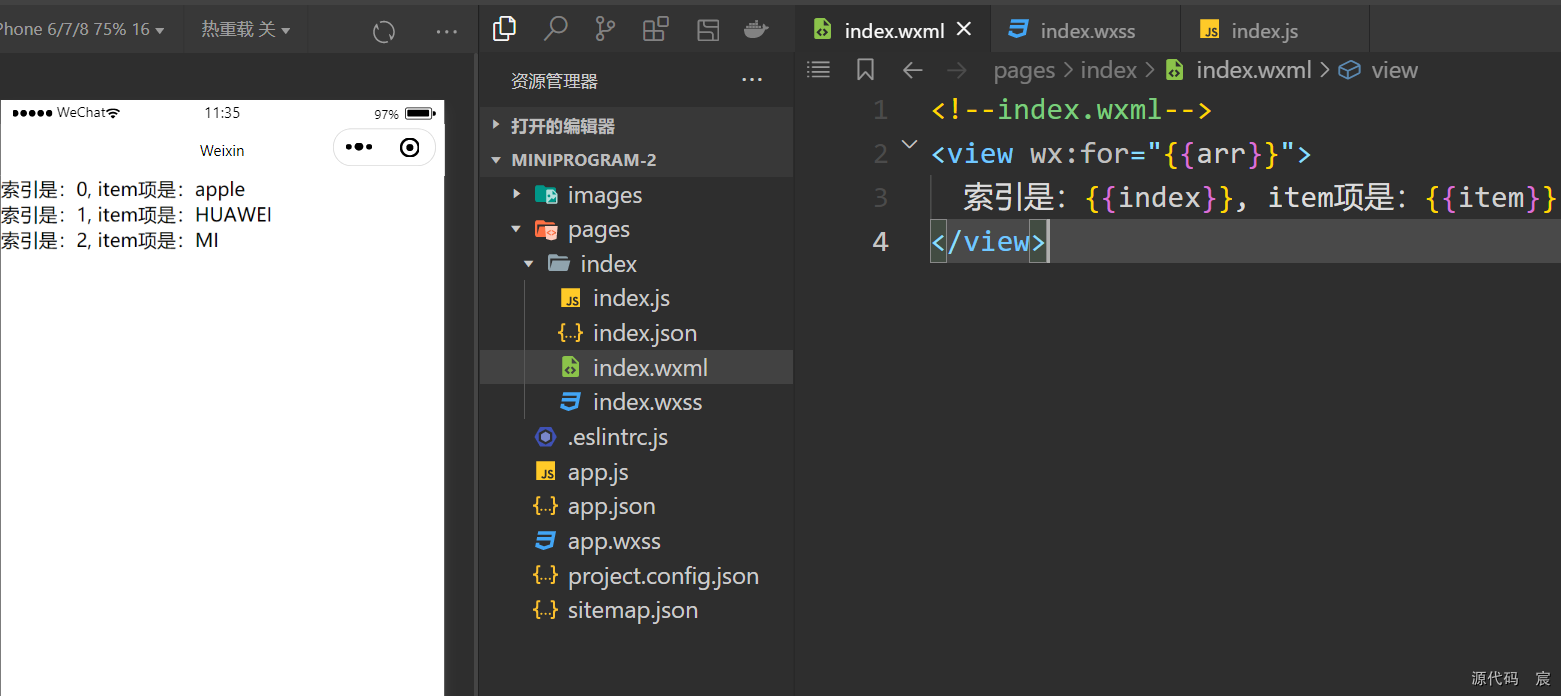Screen dimensions: 1561x696
Task: Click the 资源管理器 panel title
Action: pos(554,81)
